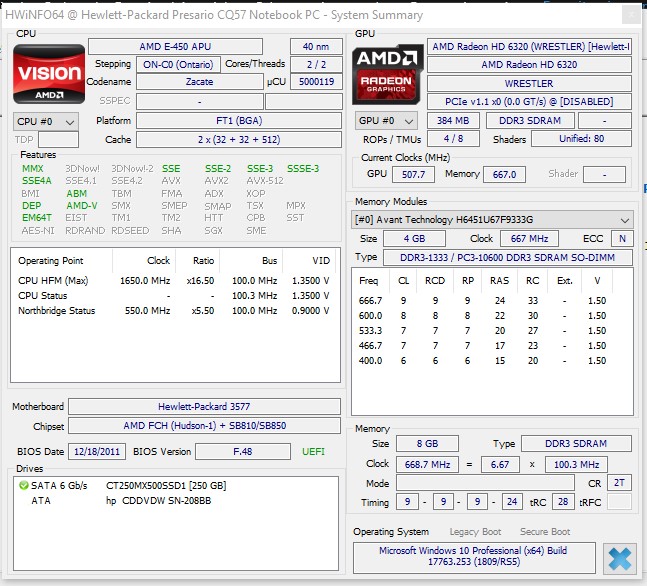
Task: Click the SSE4A feature label
Action: point(37,181)
